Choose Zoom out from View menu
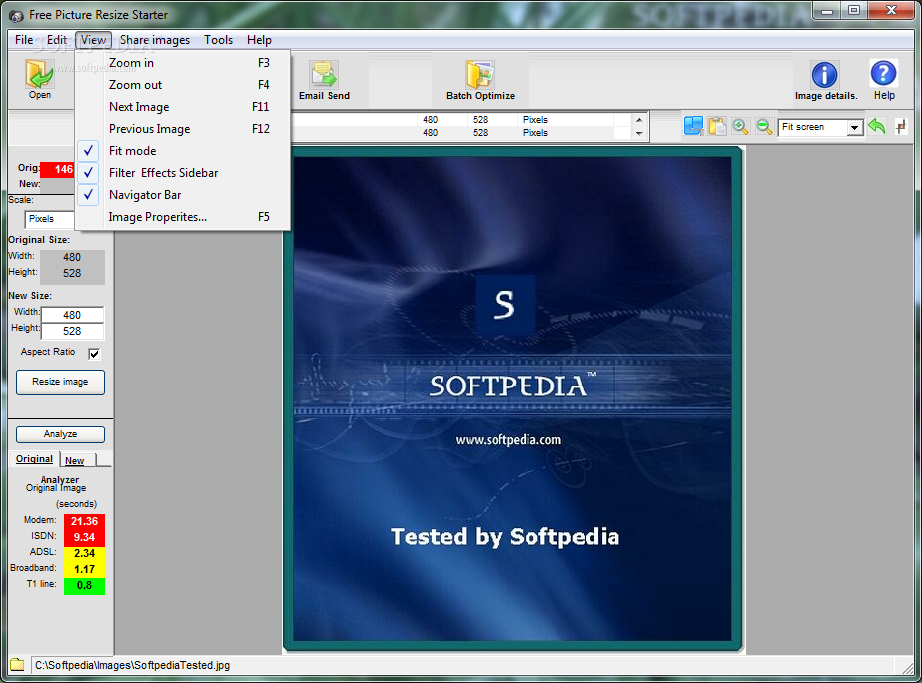The width and height of the screenshot is (922, 683). pyautogui.click(x=182, y=85)
